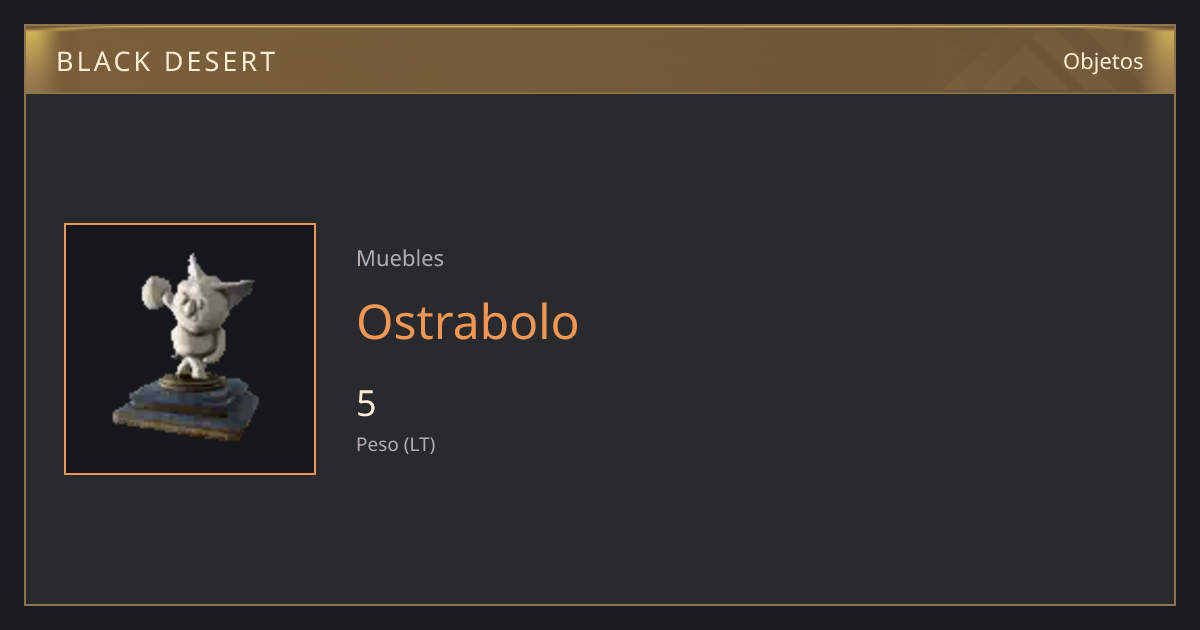Open the Muebles category label
Image resolution: width=1200 pixels, height=630 pixels.
tap(400, 258)
